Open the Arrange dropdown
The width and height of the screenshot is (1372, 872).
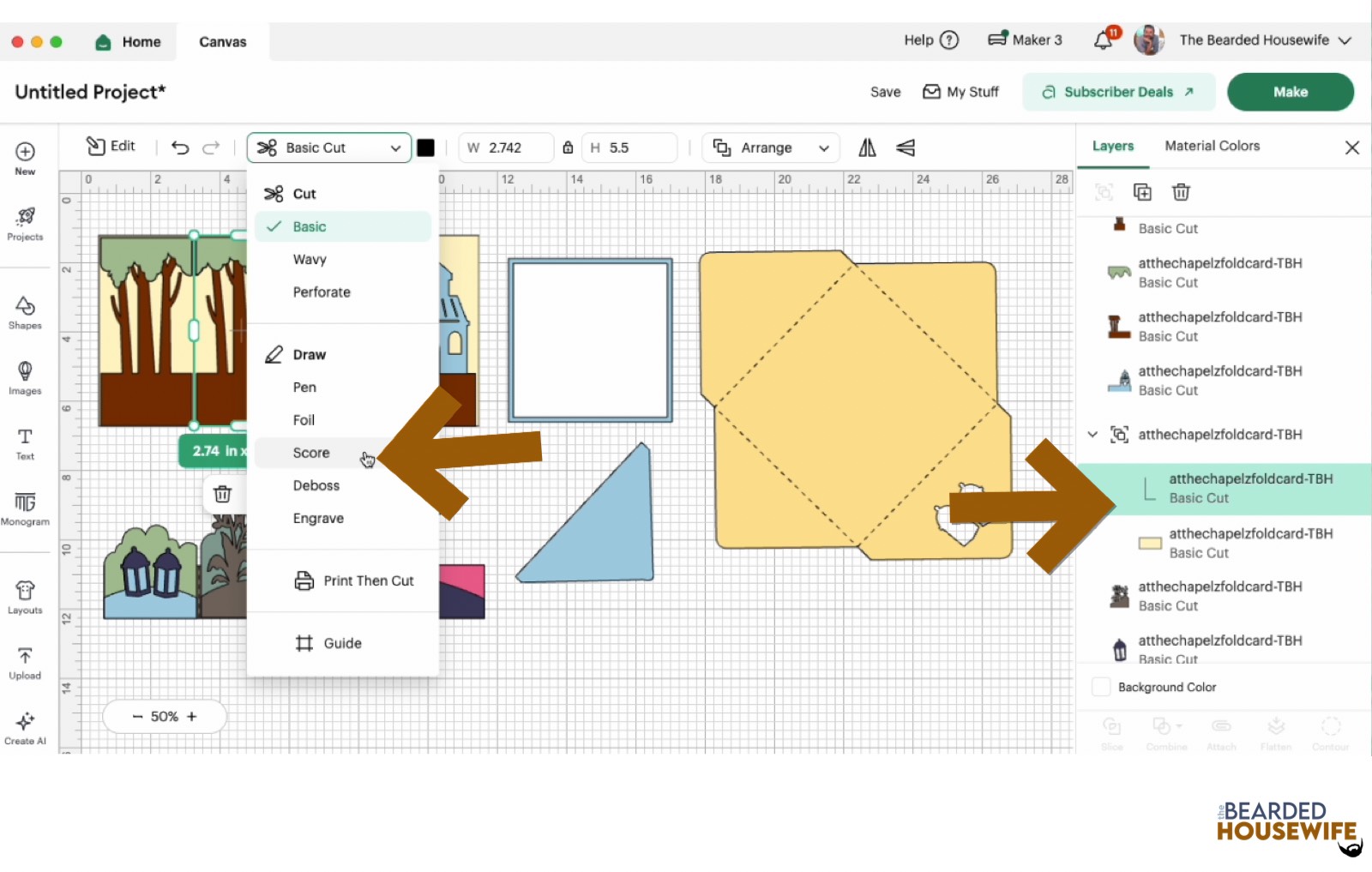(771, 147)
